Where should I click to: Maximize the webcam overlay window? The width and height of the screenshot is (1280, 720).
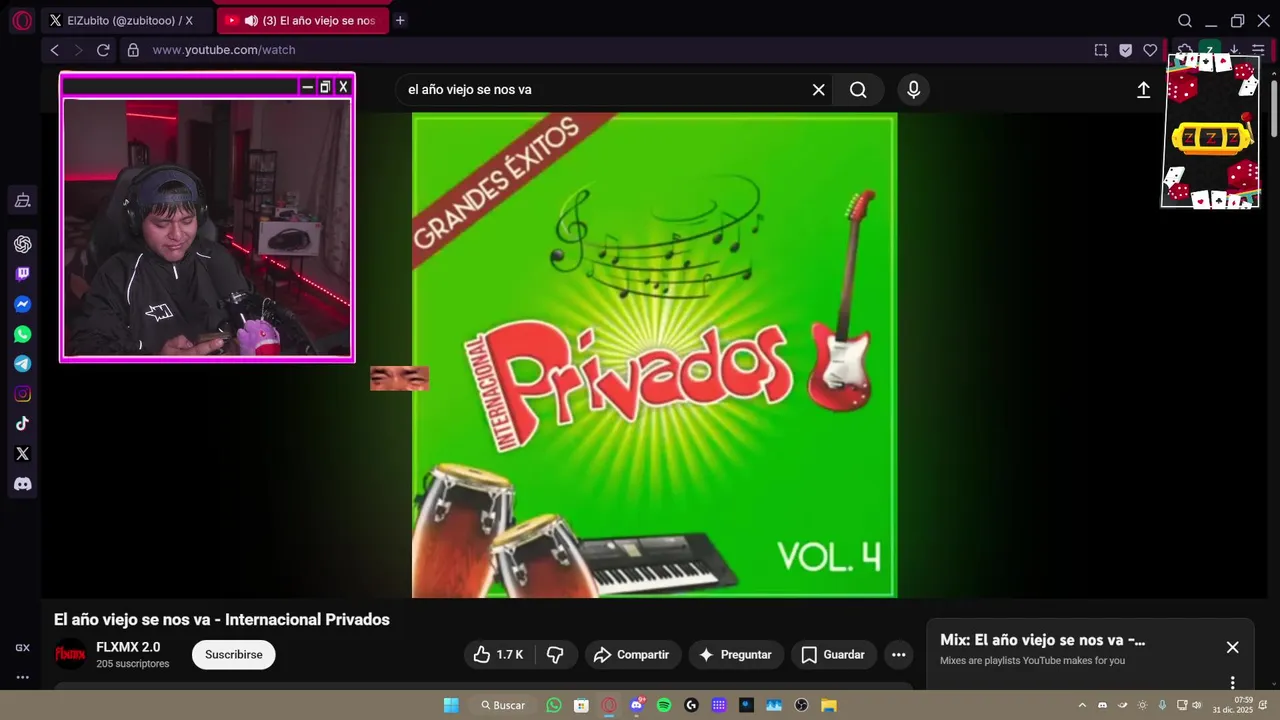coord(325,87)
